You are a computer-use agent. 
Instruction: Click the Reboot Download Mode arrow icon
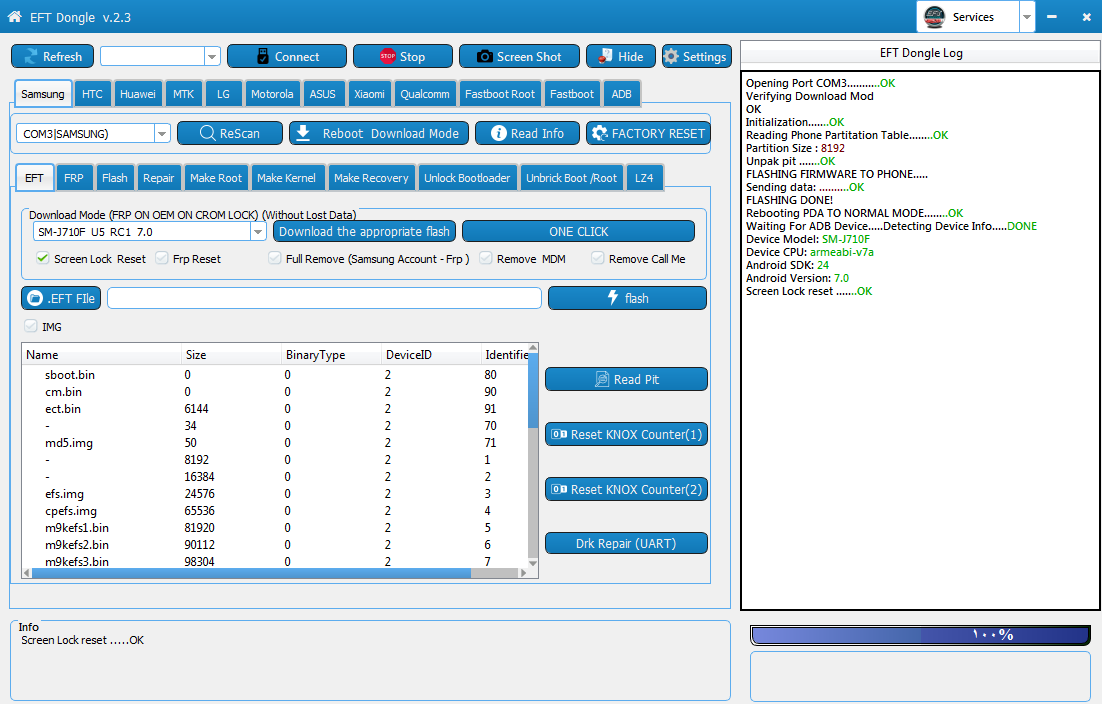coord(303,133)
